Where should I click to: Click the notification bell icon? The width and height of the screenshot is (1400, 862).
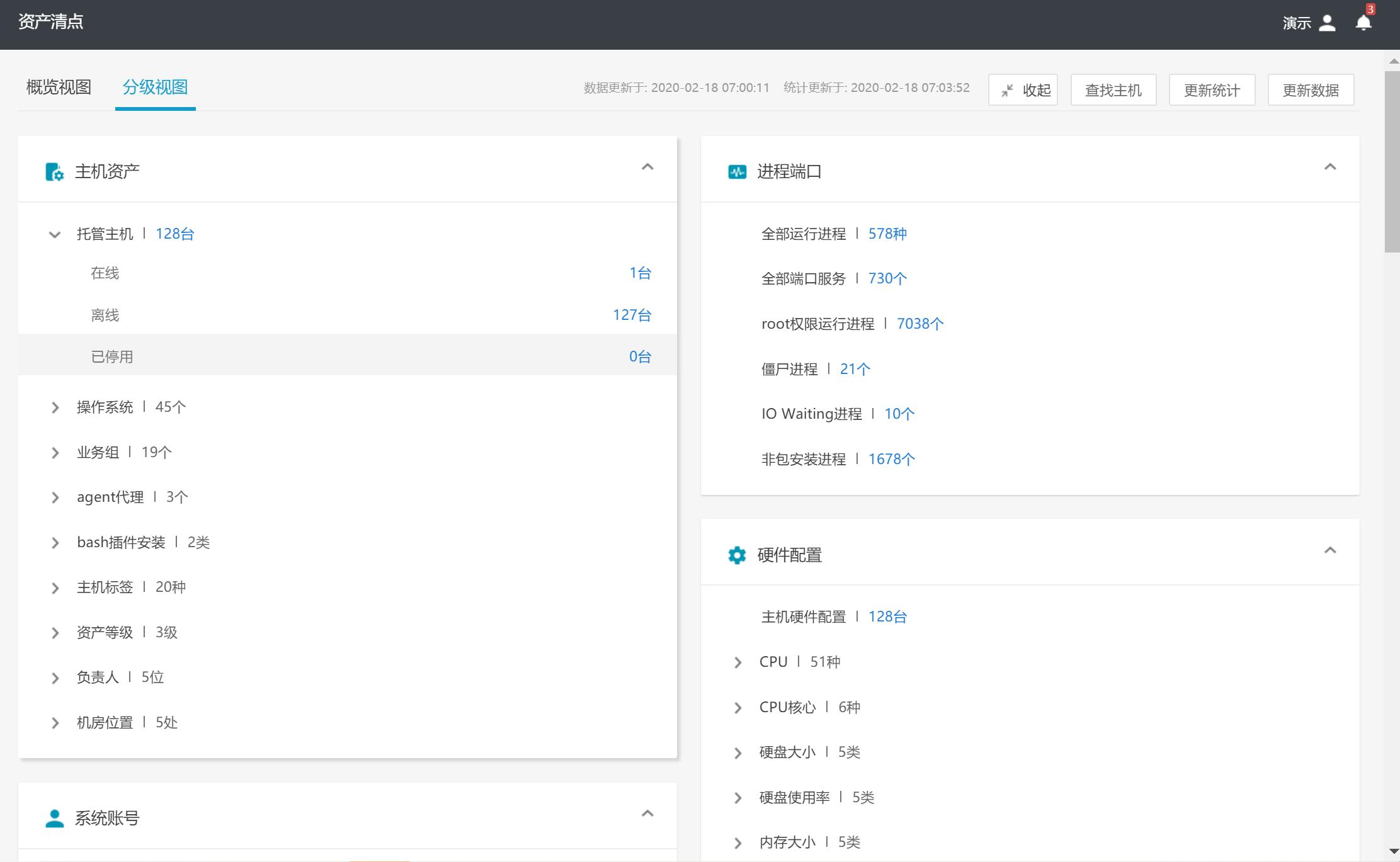pyautogui.click(x=1363, y=23)
